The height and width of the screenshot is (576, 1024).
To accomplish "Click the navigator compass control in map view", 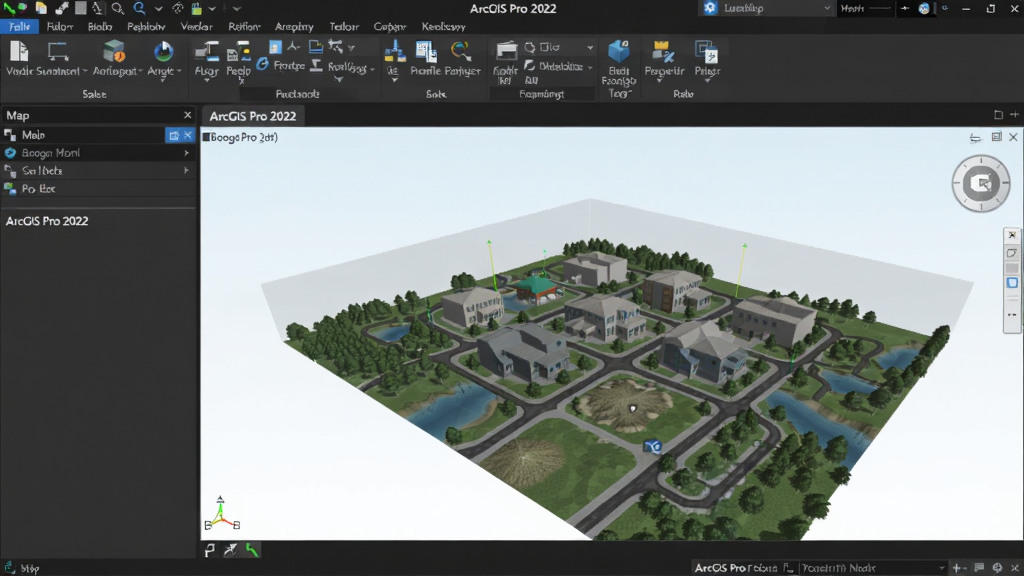I will pos(981,184).
